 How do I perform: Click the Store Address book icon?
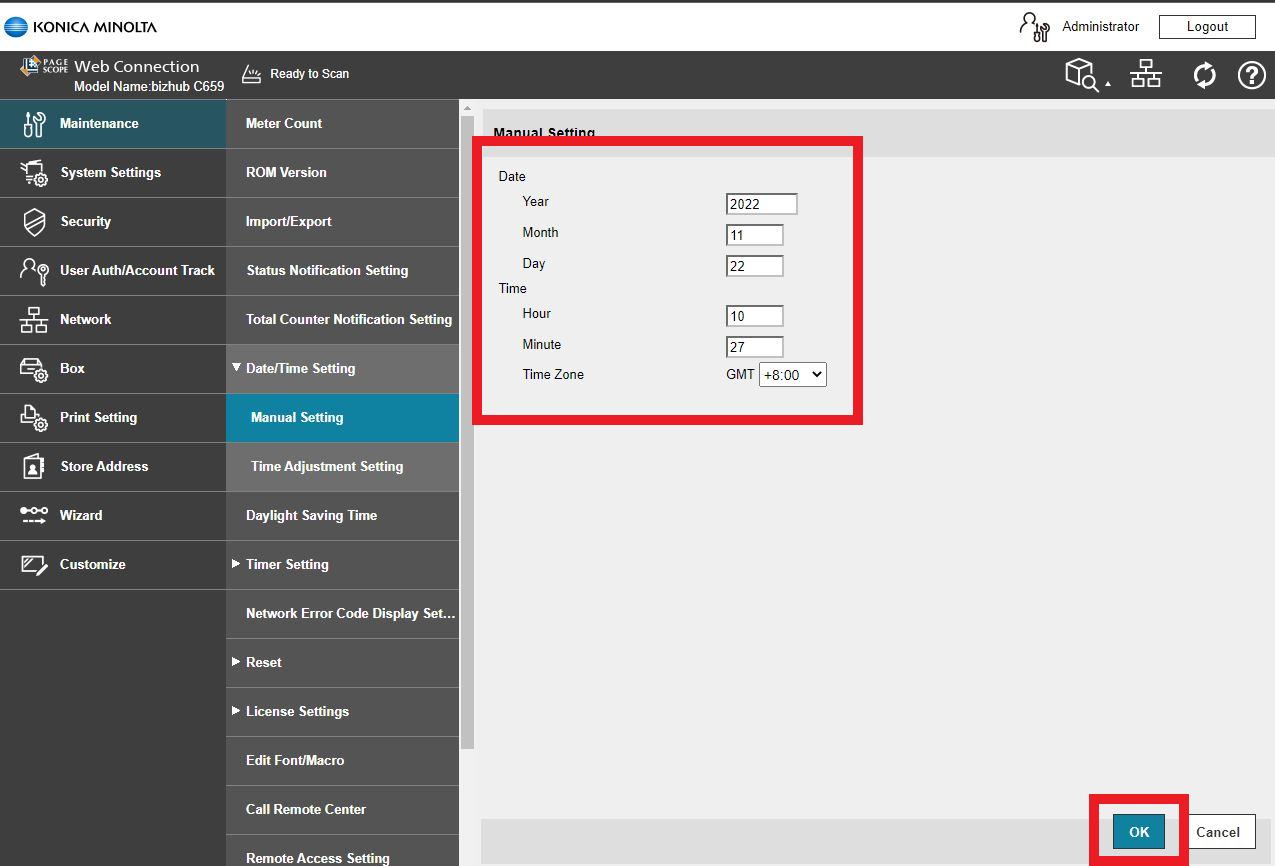click(x=34, y=467)
